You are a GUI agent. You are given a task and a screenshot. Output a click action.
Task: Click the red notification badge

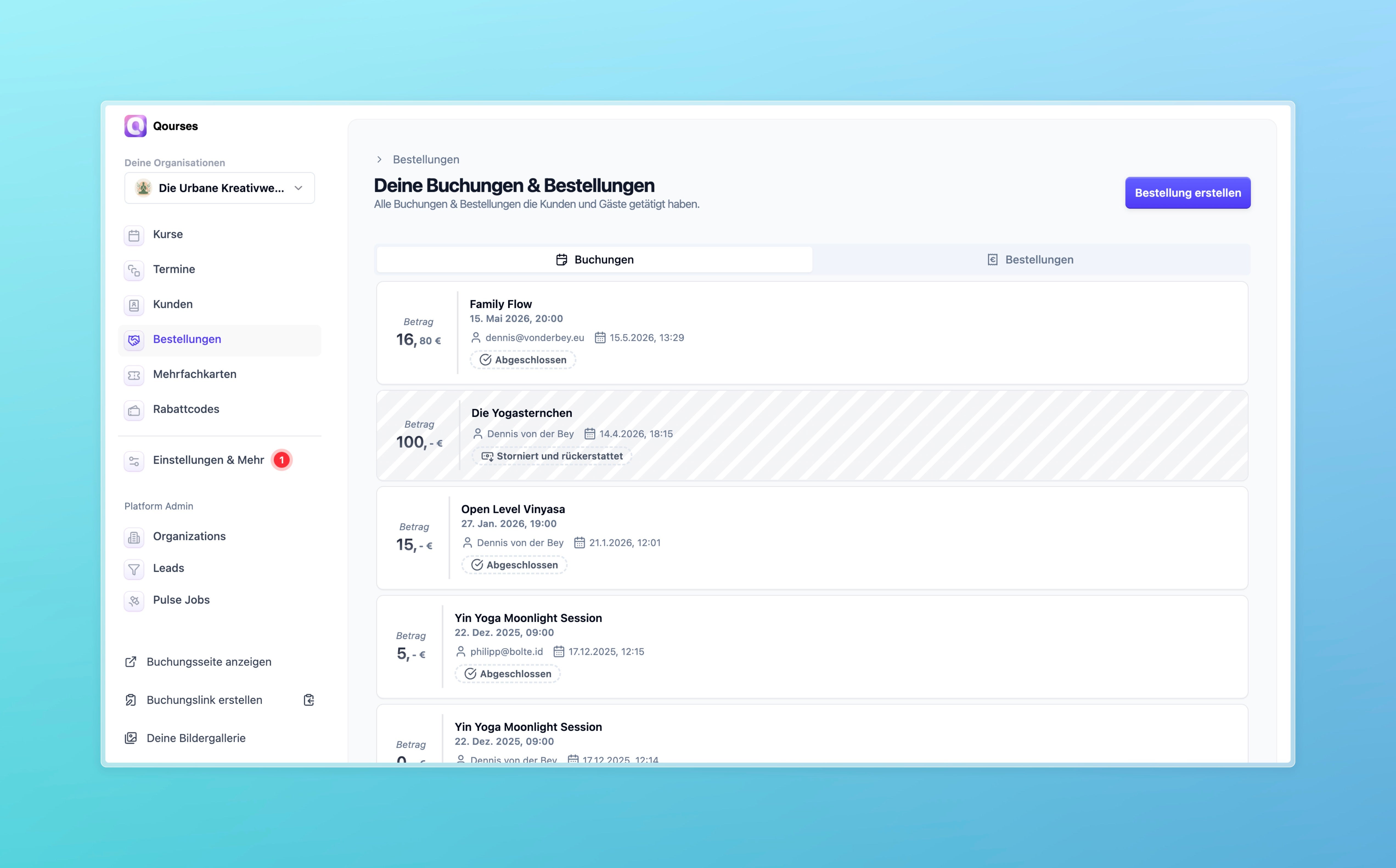tap(281, 460)
